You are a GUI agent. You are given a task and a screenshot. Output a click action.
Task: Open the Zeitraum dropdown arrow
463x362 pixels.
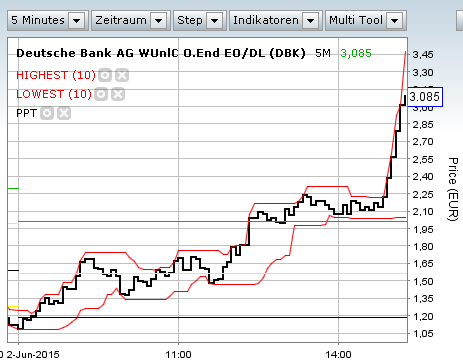click(x=159, y=21)
